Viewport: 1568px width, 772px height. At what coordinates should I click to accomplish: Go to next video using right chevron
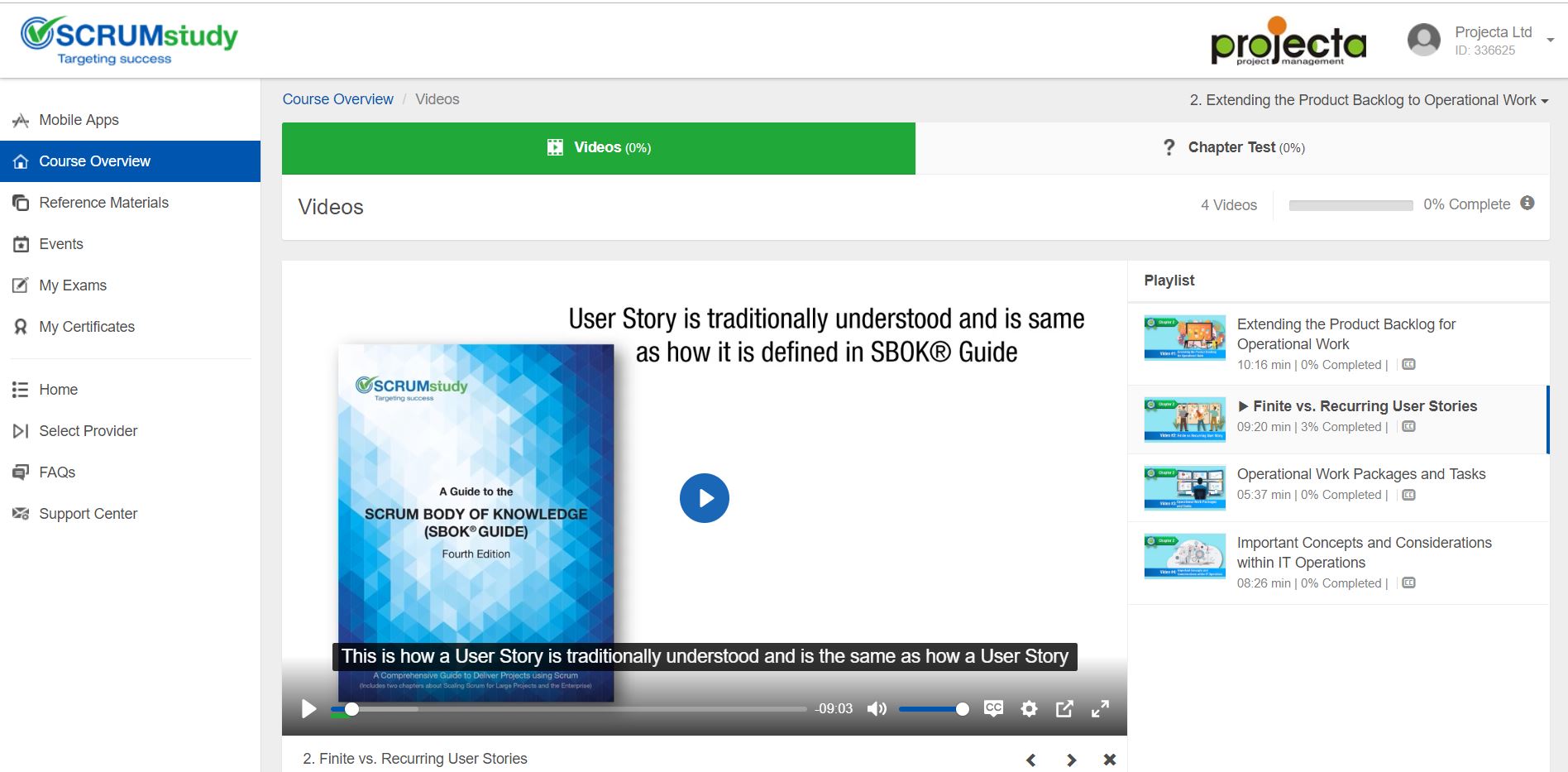[x=1071, y=760]
